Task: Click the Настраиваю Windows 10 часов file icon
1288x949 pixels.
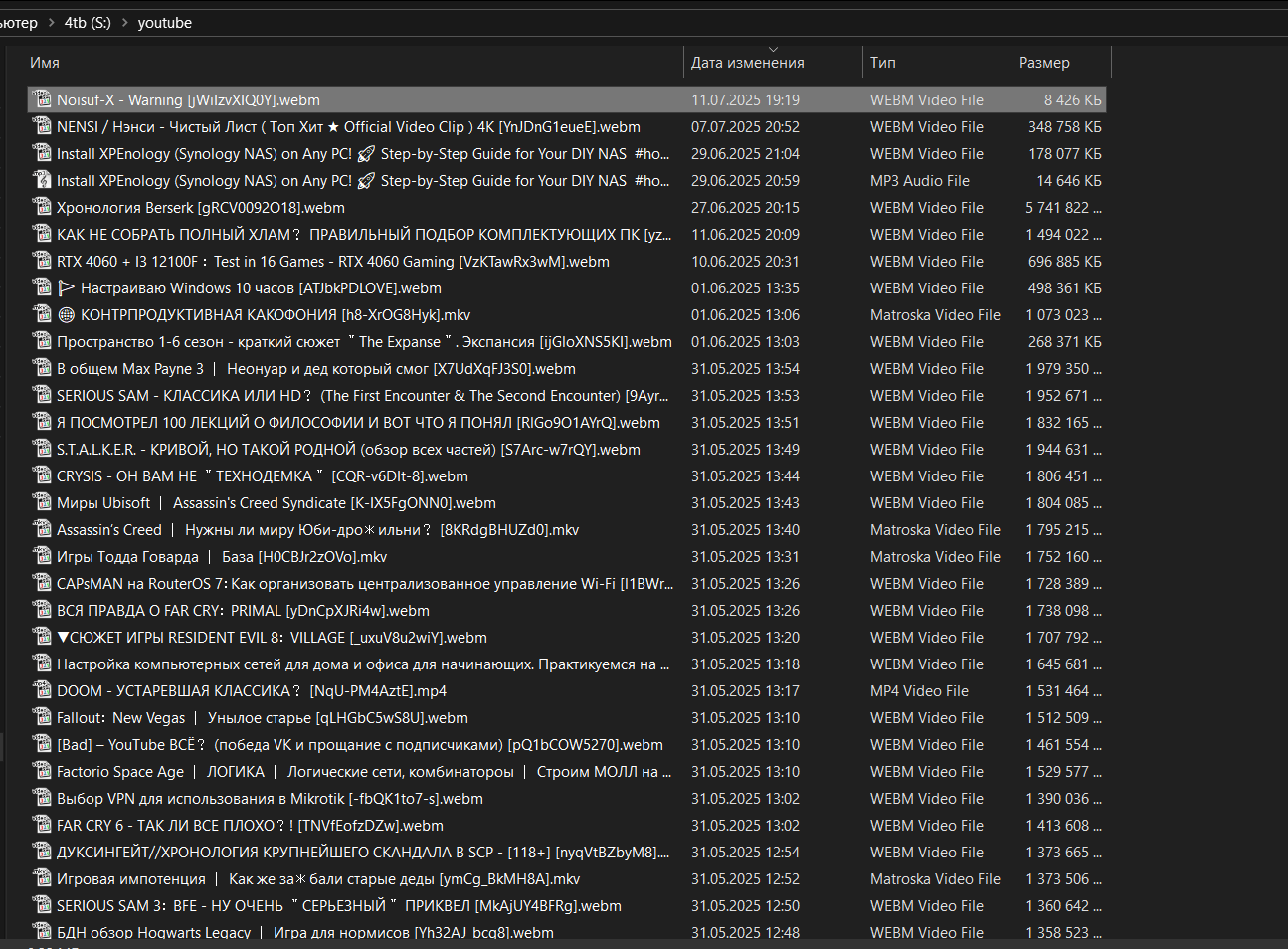Action: pos(42,287)
